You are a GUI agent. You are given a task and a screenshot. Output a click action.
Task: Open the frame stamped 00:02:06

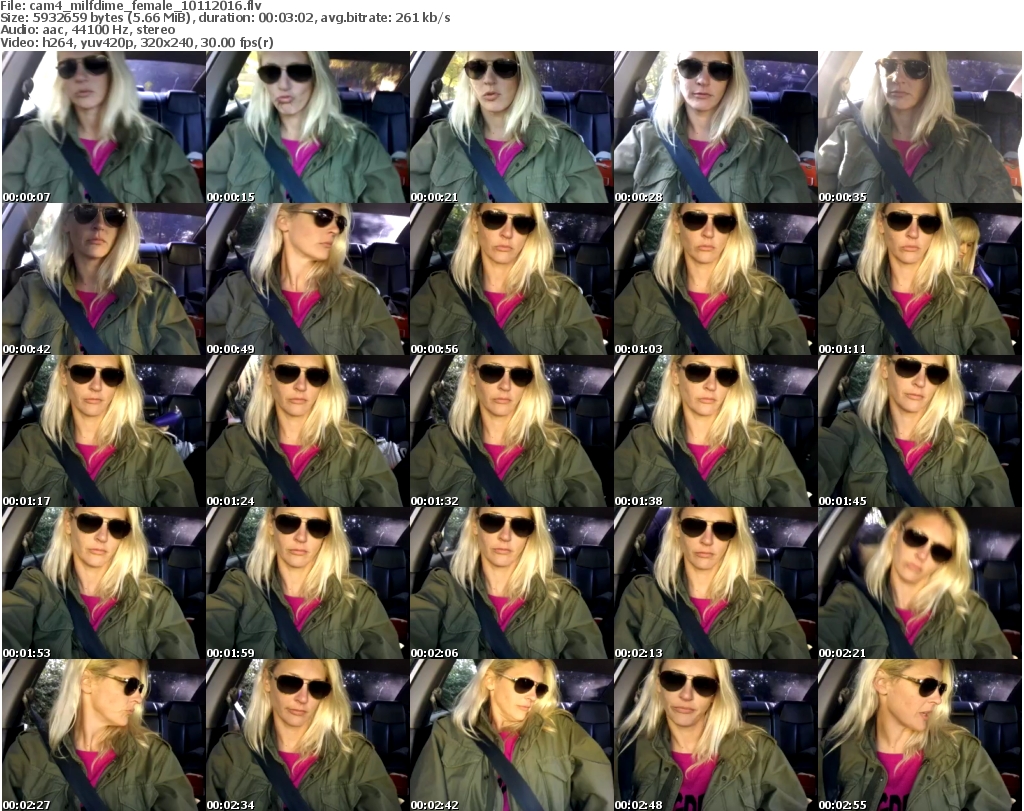click(x=511, y=583)
